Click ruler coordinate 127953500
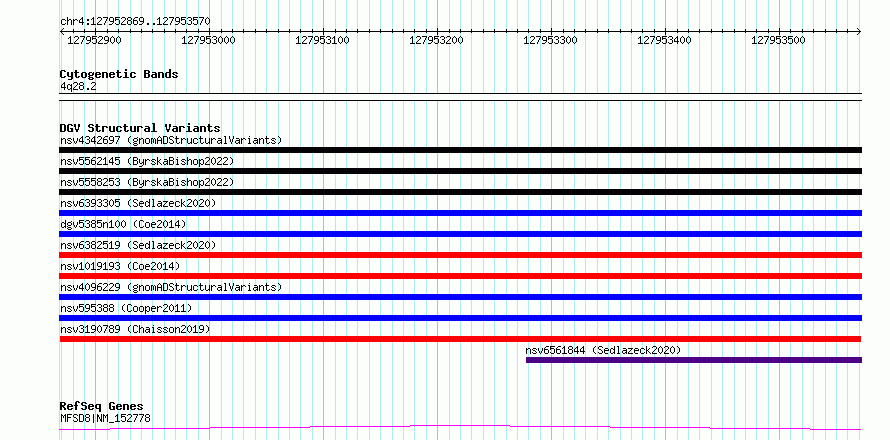Viewport: 890px width, 440px height. (x=778, y=40)
